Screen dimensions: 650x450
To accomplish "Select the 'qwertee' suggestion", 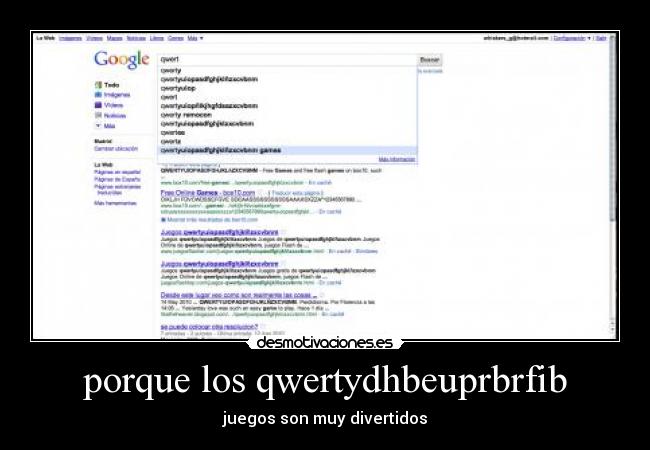I will (x=287, y=133).
